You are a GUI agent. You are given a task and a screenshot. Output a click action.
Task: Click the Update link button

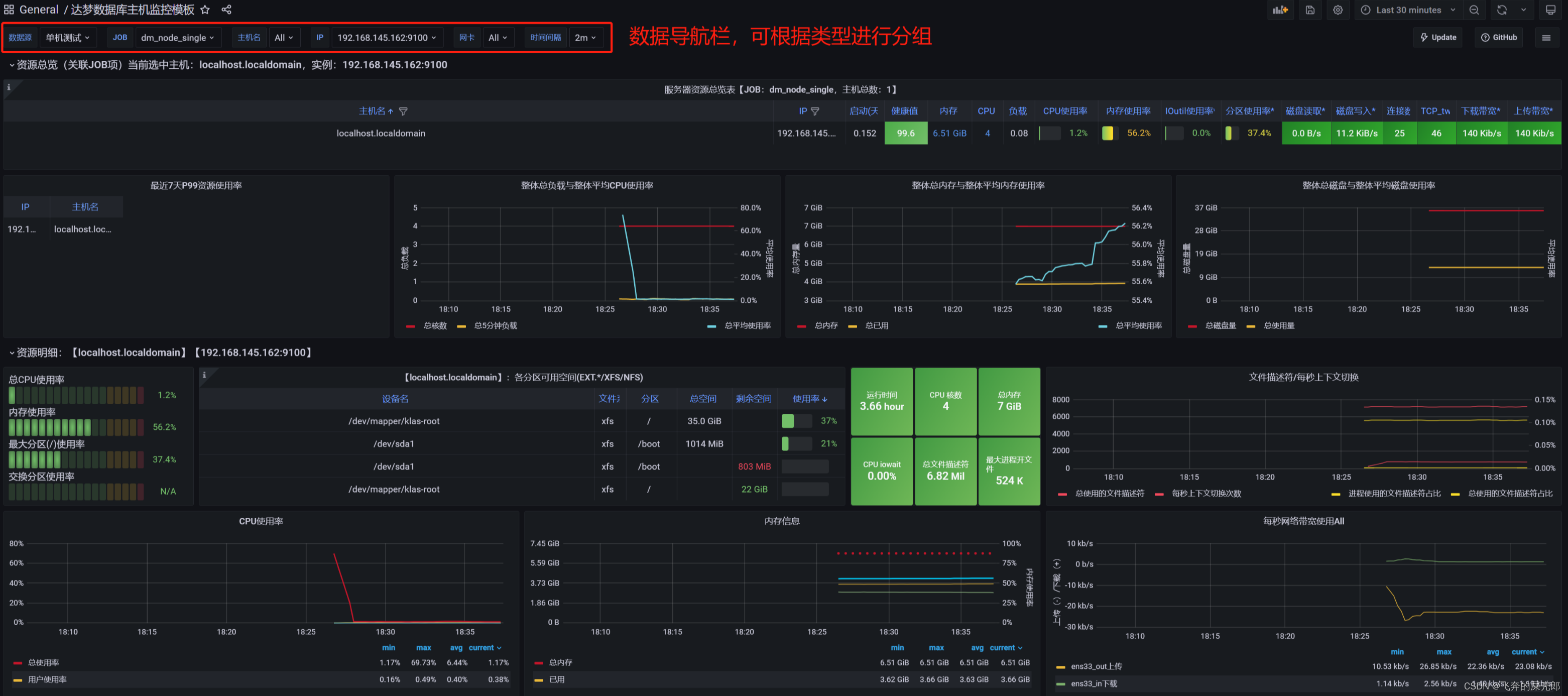click(1438, 38)
